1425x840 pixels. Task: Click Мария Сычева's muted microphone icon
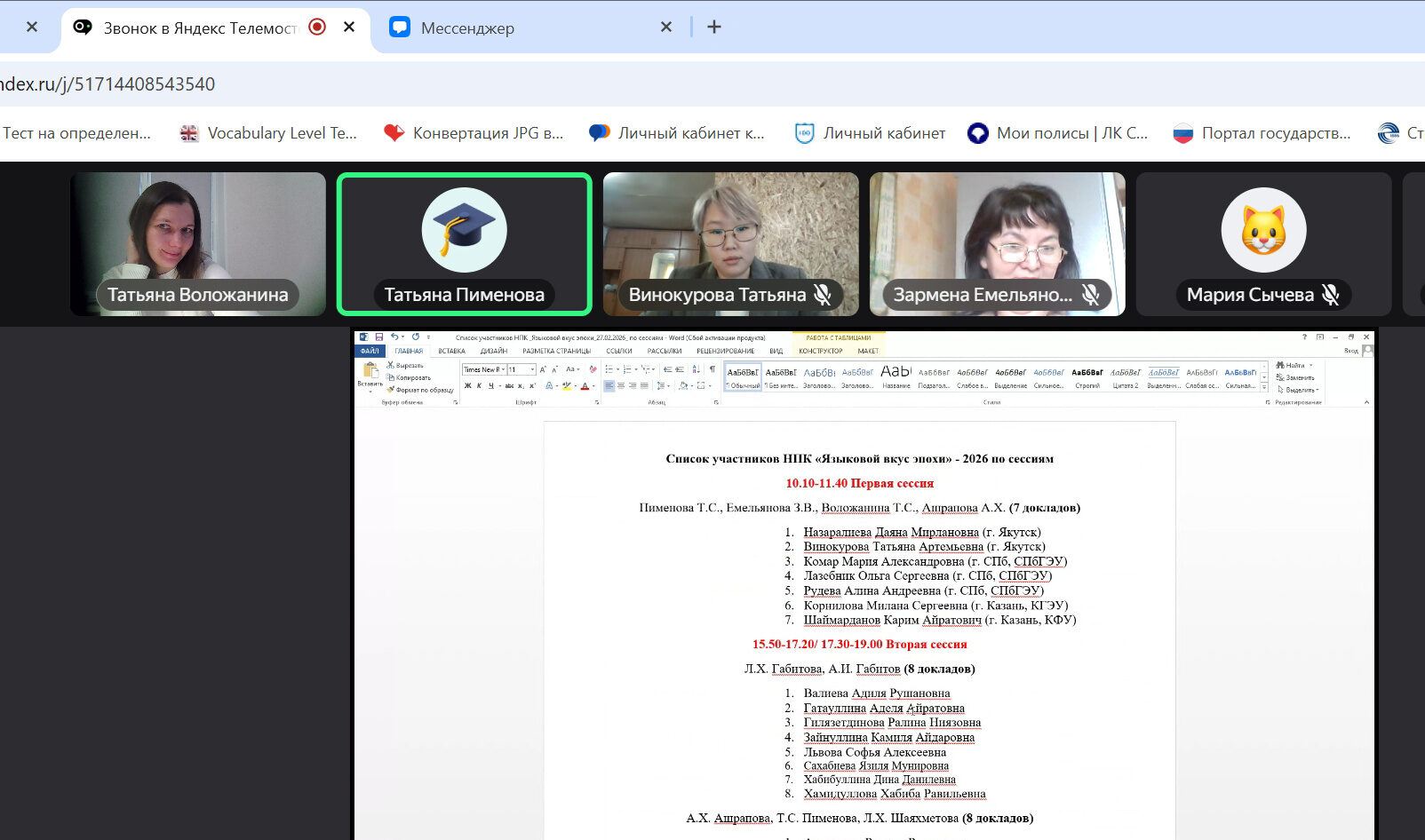coord(1330,295)
